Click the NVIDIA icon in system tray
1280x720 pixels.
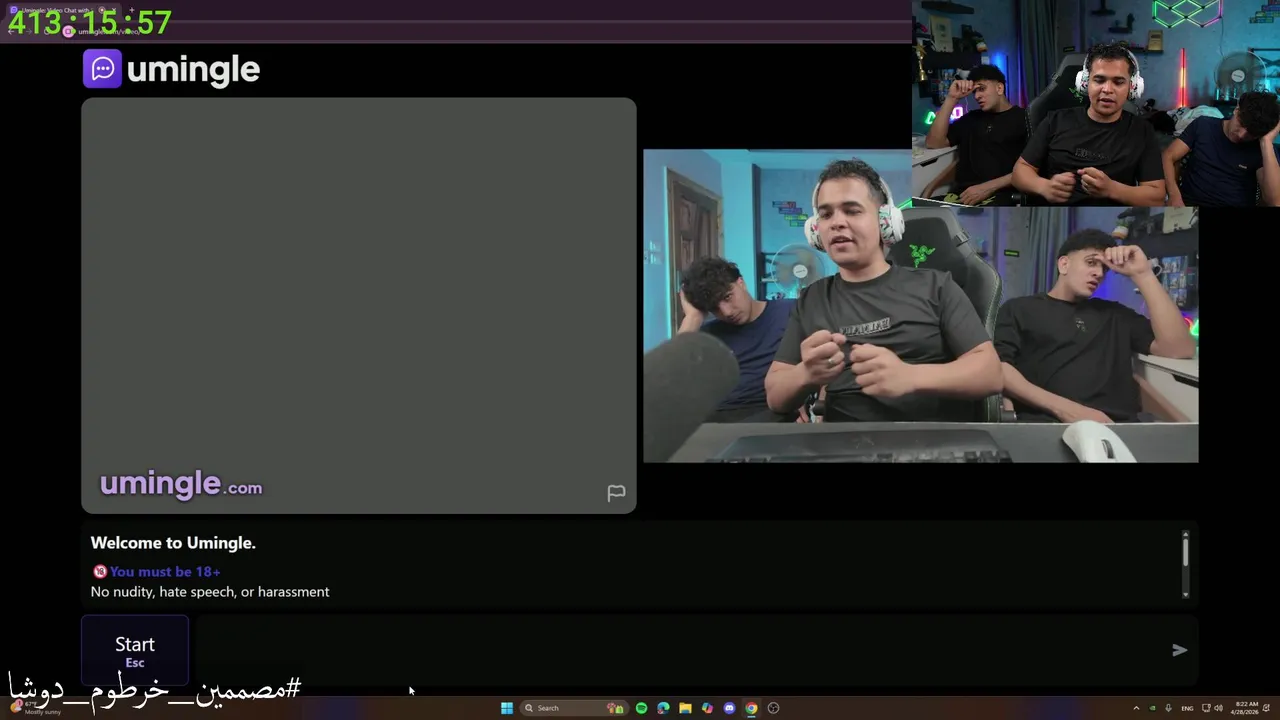pos(1152,708)
